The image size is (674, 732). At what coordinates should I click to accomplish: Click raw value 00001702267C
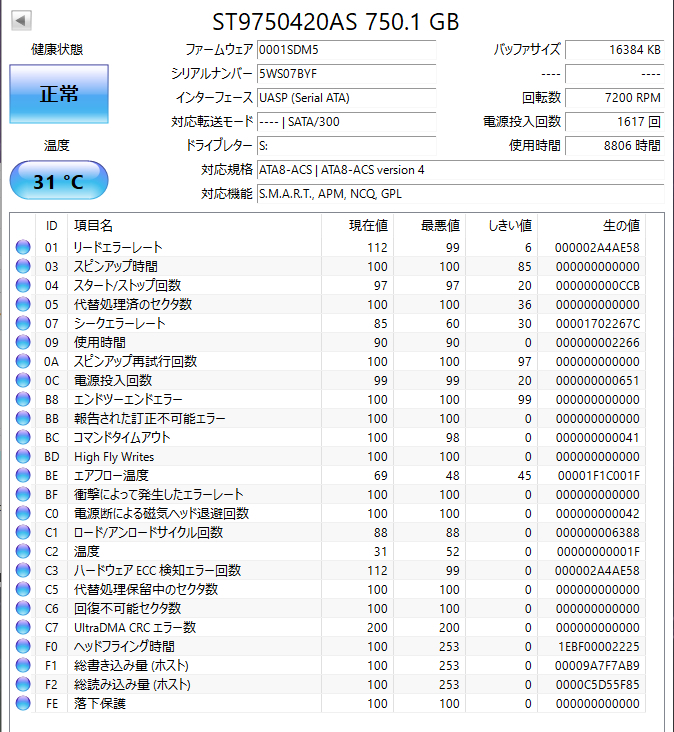pos(597,323)
